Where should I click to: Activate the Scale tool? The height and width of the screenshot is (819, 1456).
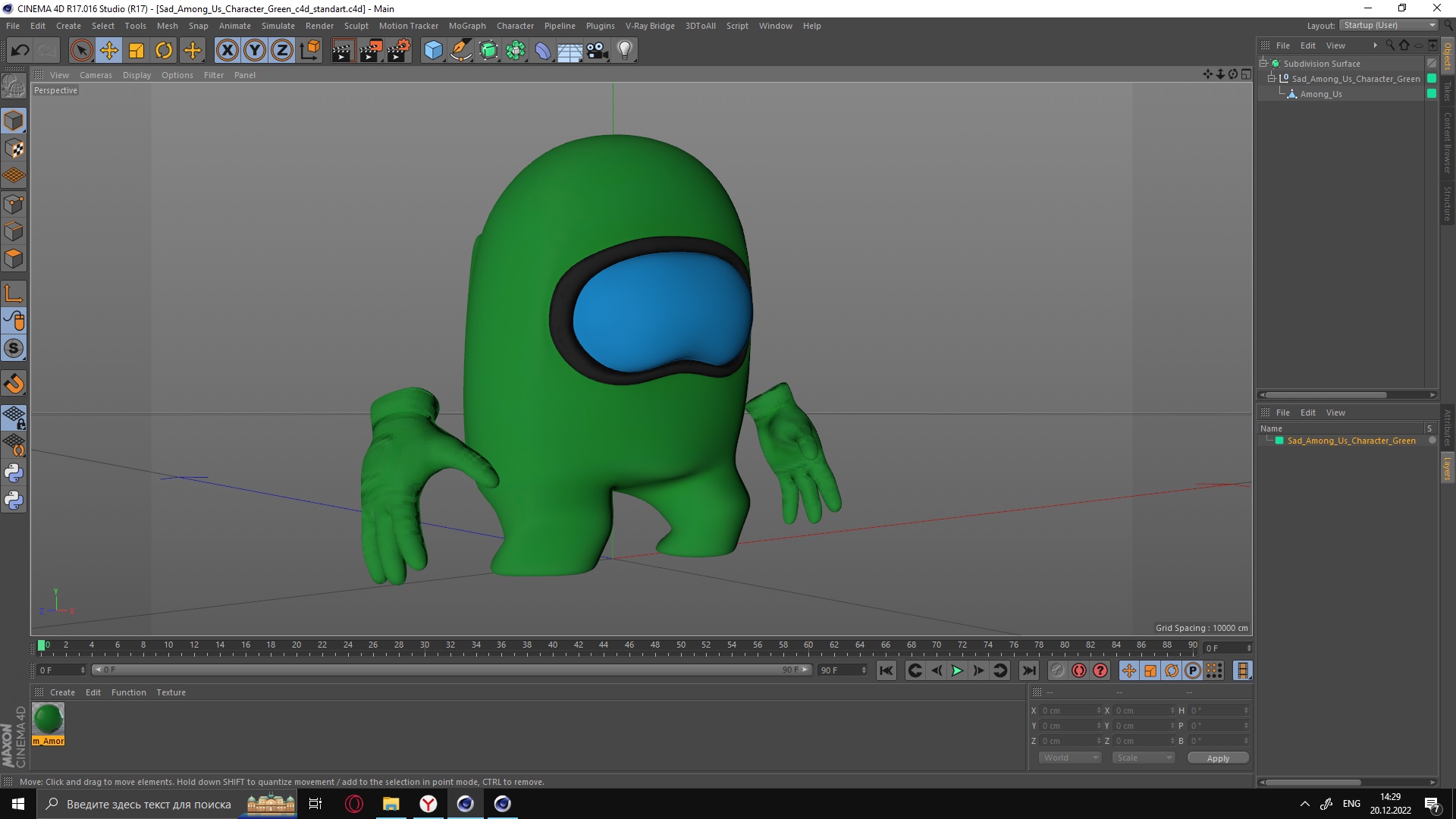pyautogui.click(x=136, y=51)
